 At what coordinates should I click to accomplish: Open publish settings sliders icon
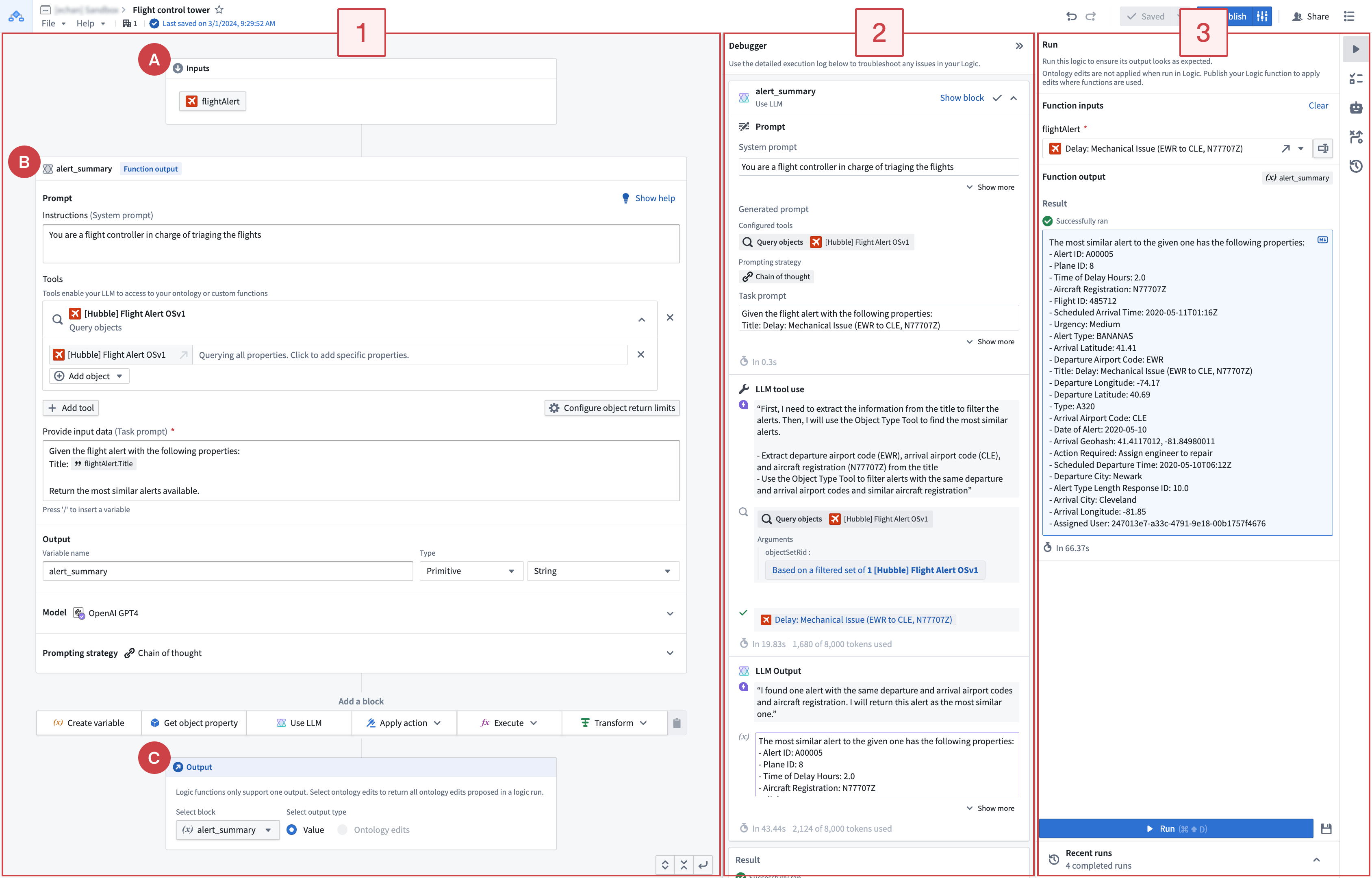[1263, 17]
